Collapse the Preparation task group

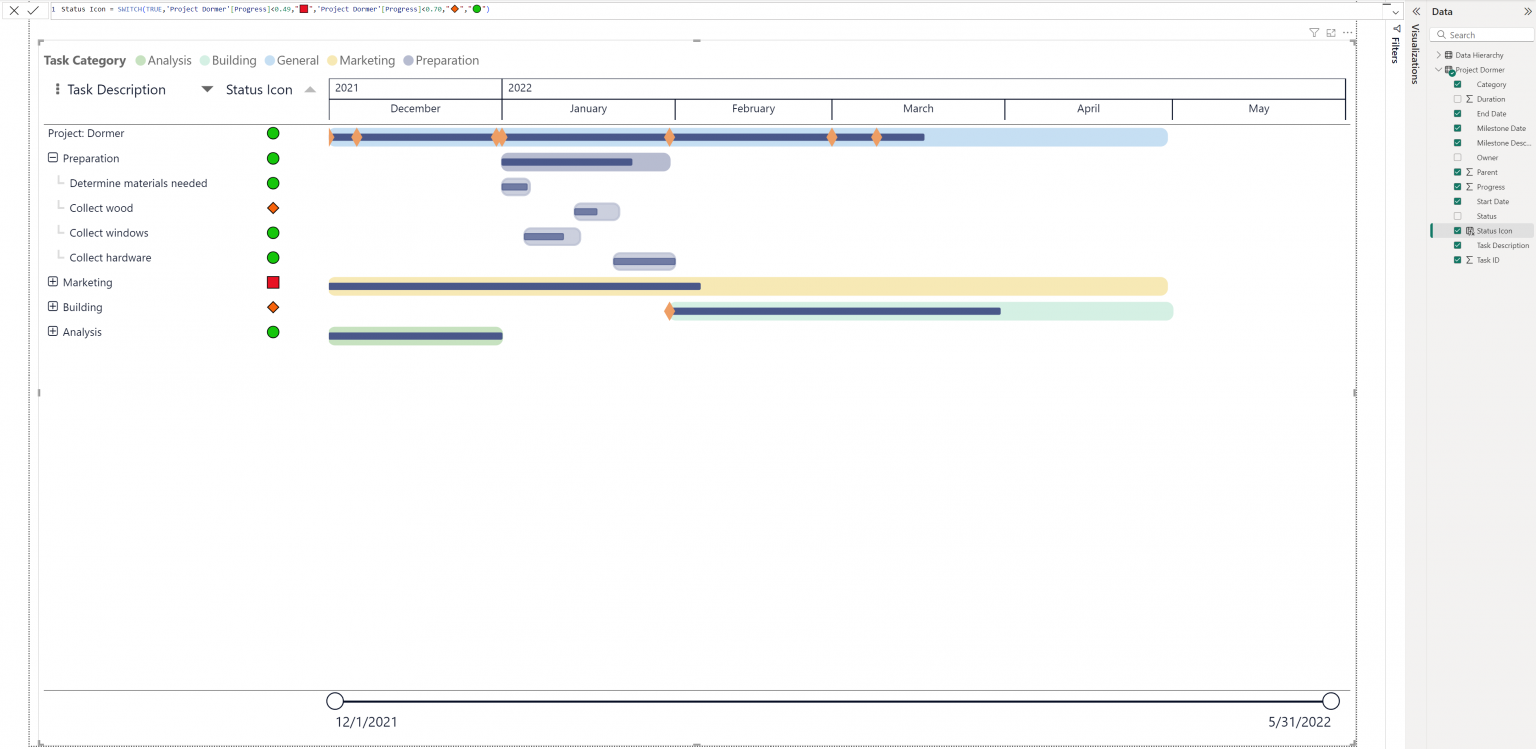[52, 158]
